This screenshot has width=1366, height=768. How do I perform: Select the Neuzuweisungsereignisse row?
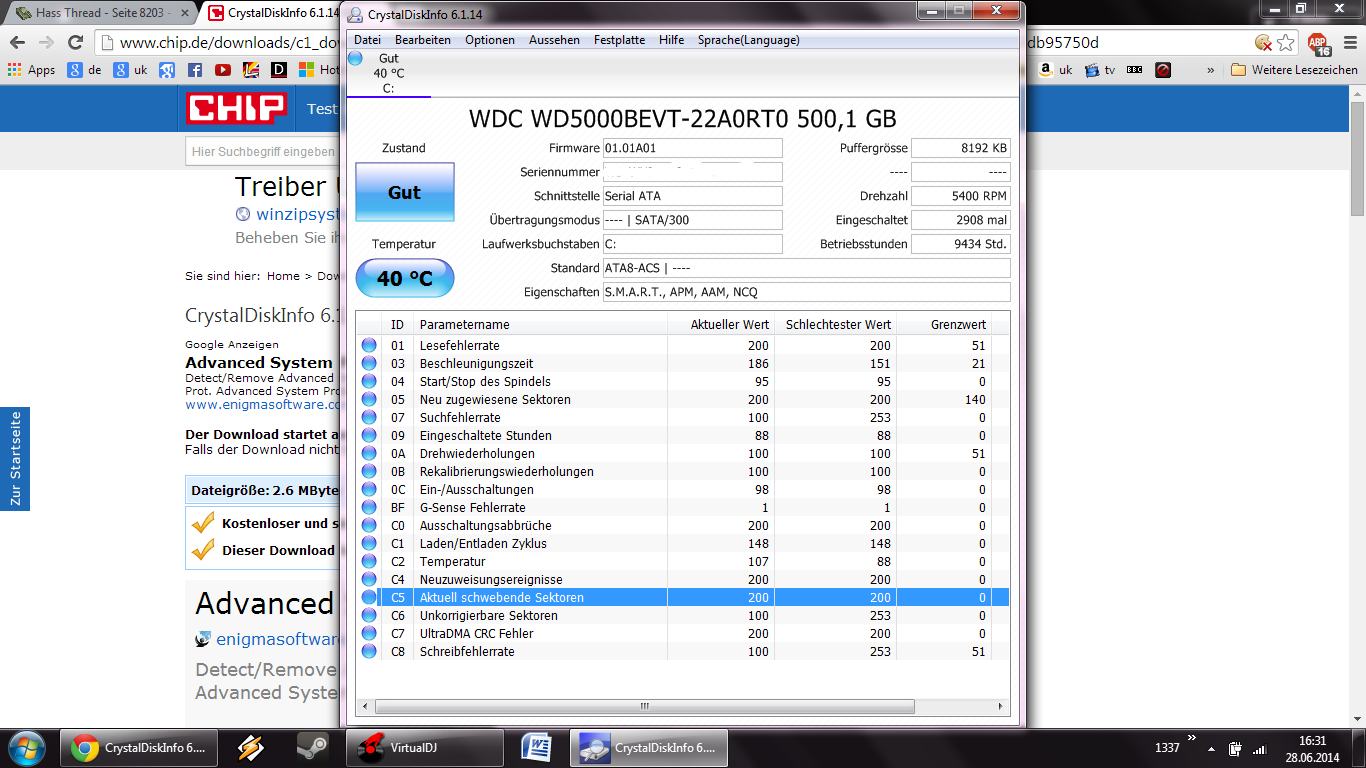(x=683, y=579)
